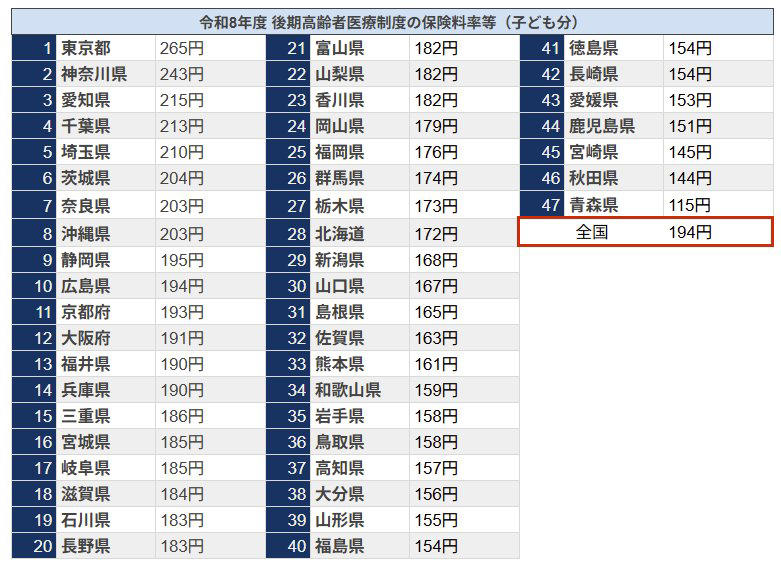Select the 京都府 cell
The height and width of the screenshot is (562, 781).
pyautogui.click(x=106, y=312)
